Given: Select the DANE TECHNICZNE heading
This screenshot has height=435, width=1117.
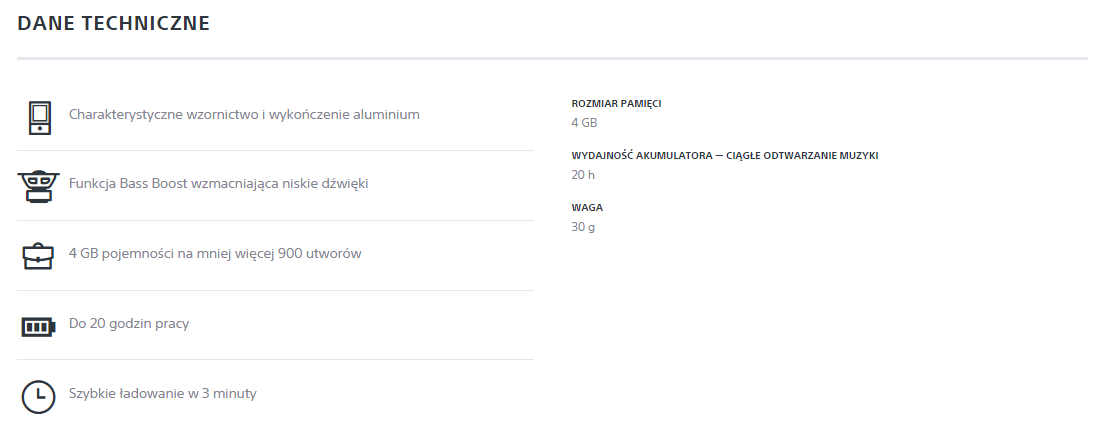Looking at the screenshot, I should [x=113, y=23].
